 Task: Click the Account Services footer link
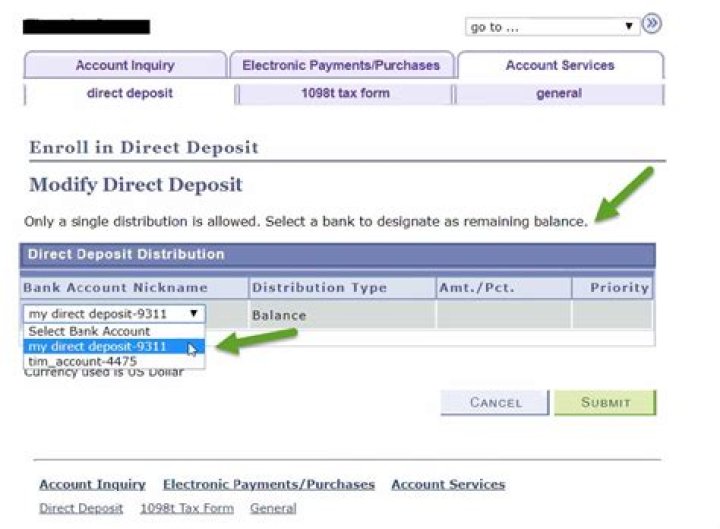tap(448, 485)
